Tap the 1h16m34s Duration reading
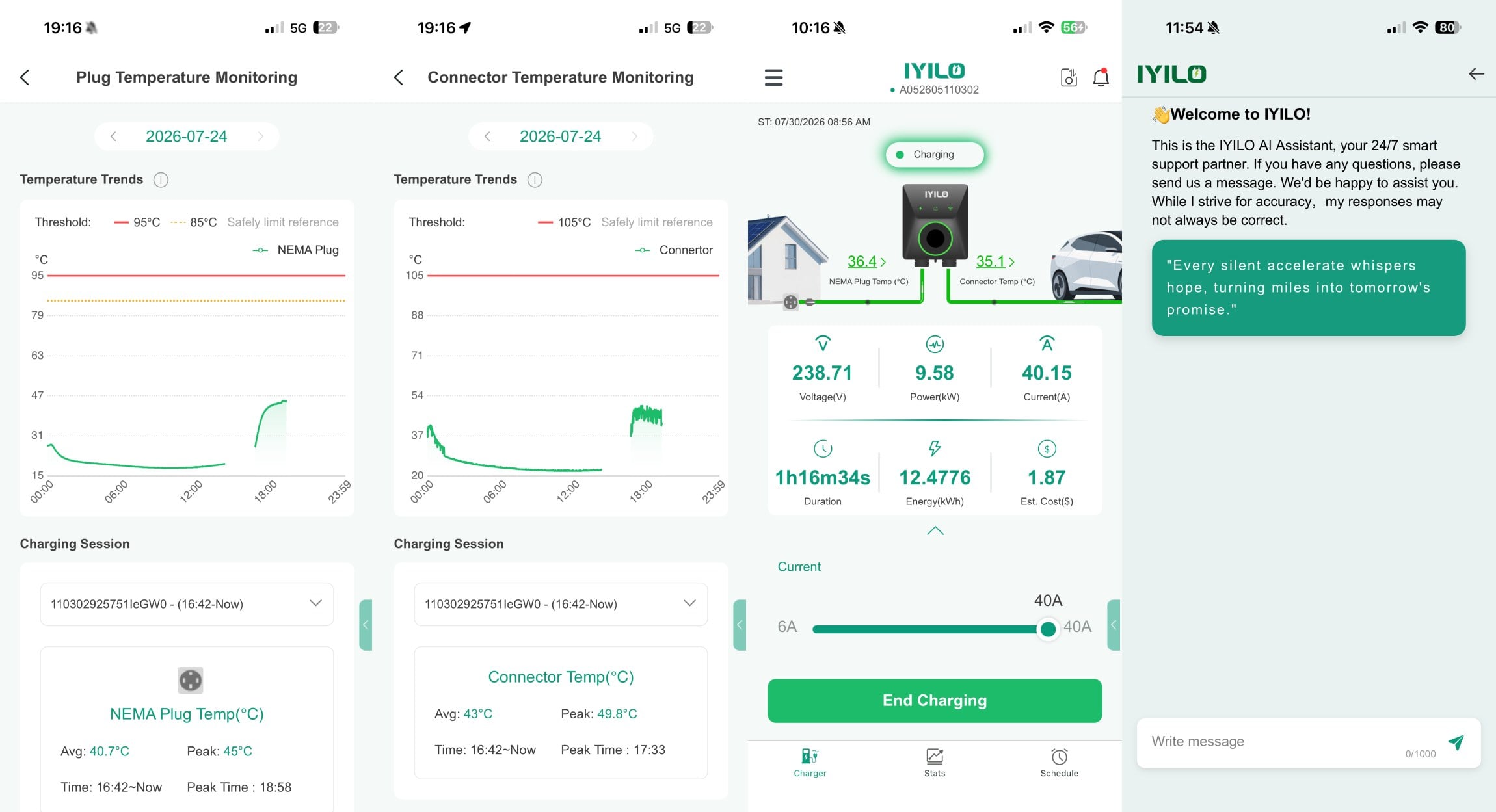1496x812 pixels. 823,478
